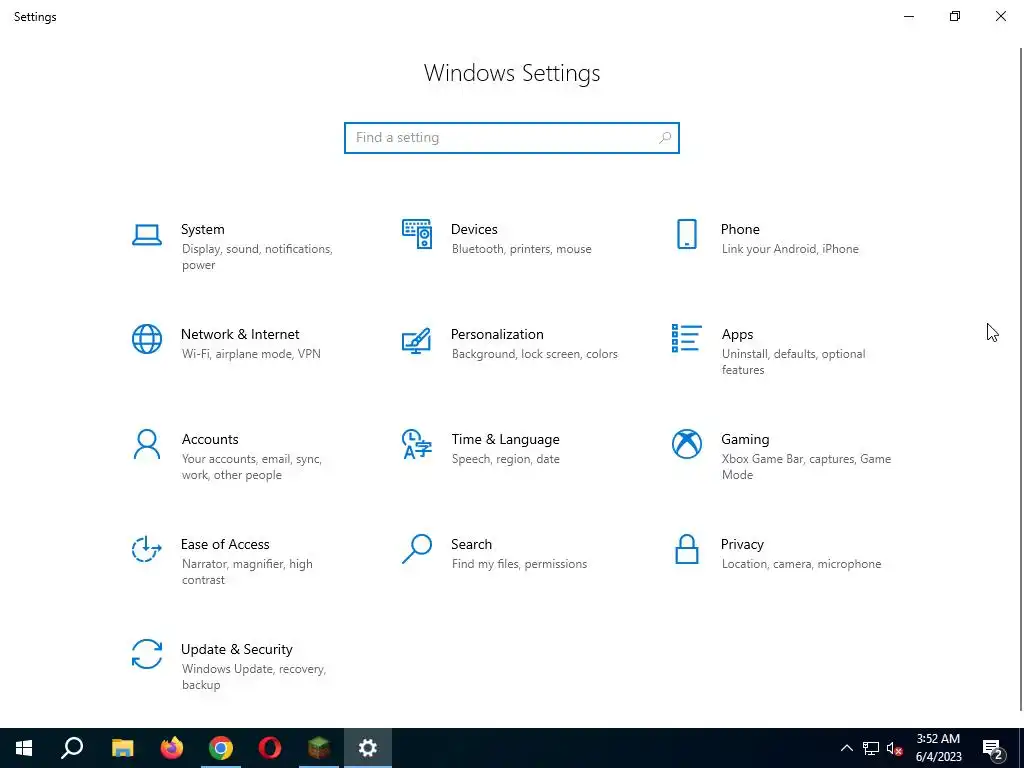Open the Time & Language title

point(505,440)
